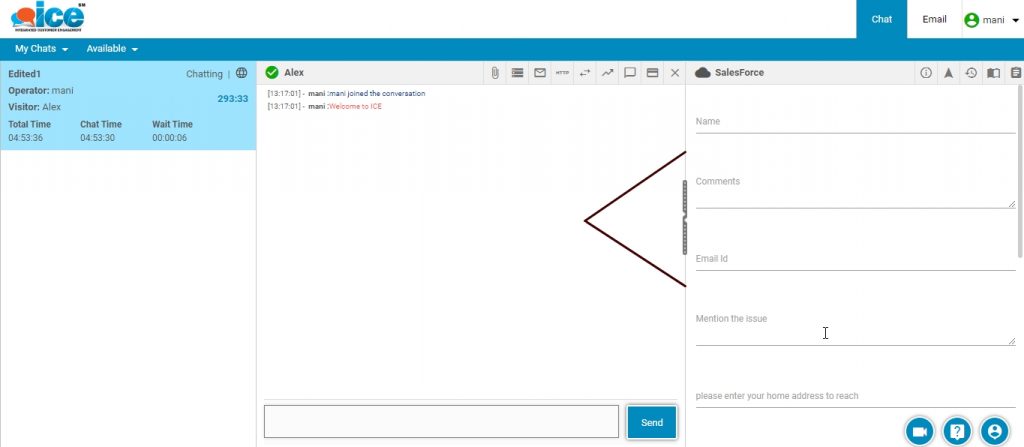This screenshot has height=447, width=1024.
Task: Click the paperclip attachment icon
Action: tap(495, 73)
